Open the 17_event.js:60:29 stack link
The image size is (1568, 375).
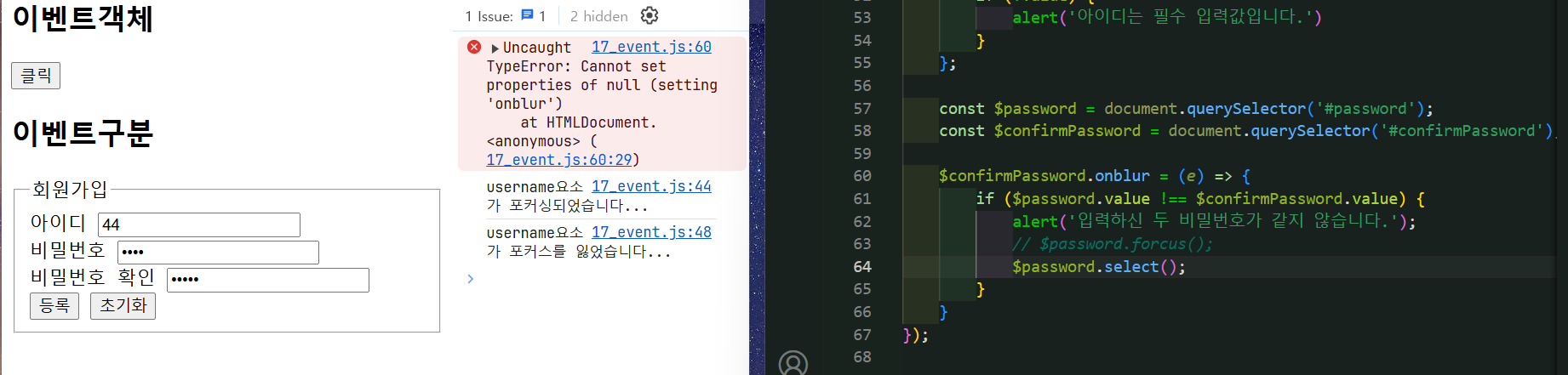coord(559,159)
